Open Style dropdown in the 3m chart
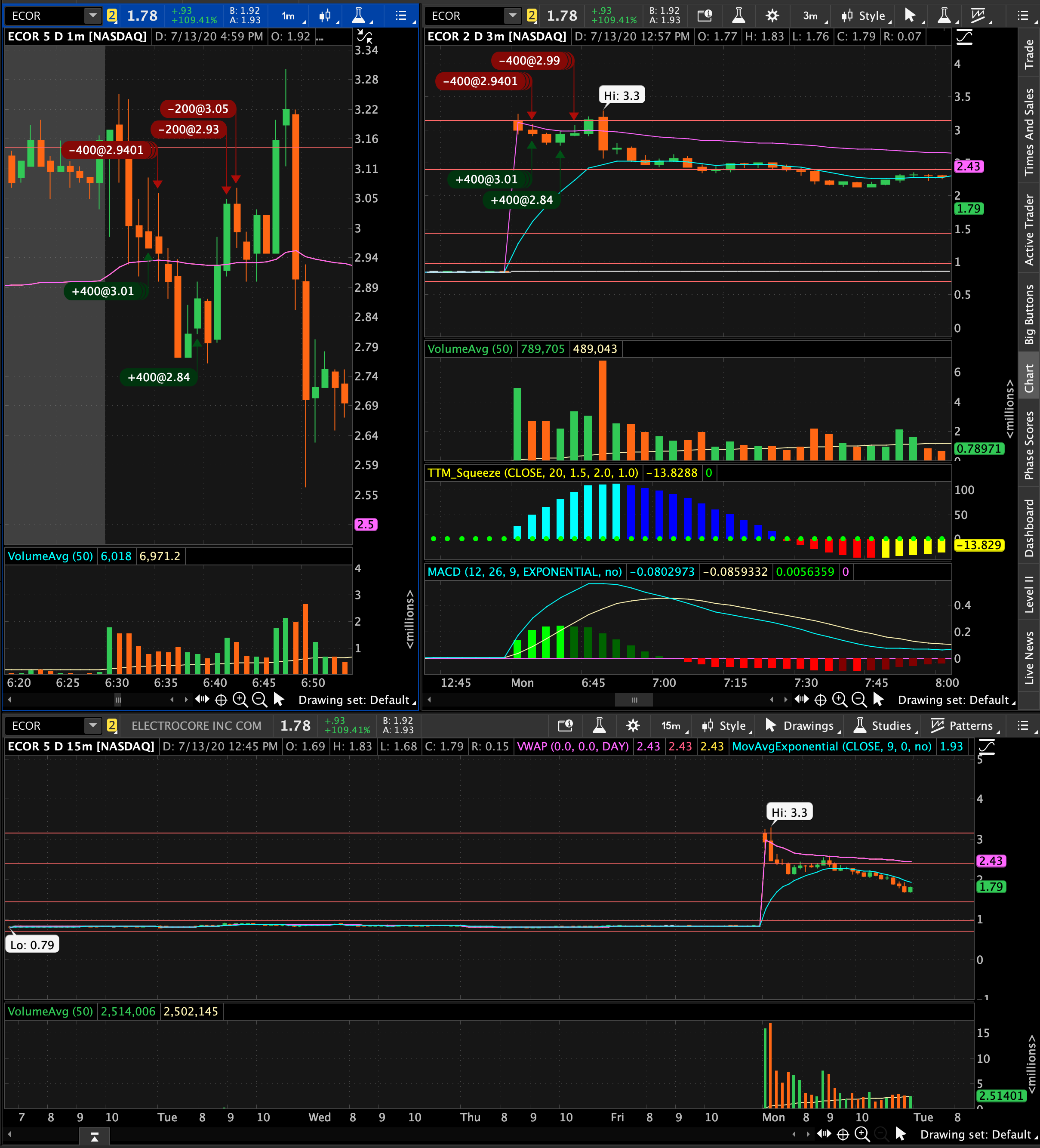Screen dimensions: 1040x1148 tap(865, 16)
